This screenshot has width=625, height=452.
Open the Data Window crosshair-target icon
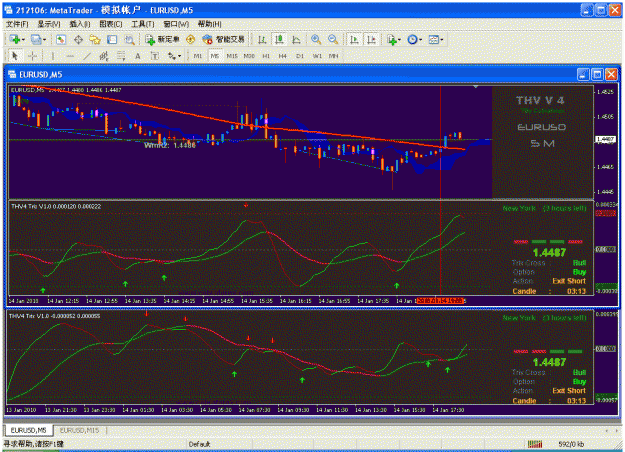point(78,39)
